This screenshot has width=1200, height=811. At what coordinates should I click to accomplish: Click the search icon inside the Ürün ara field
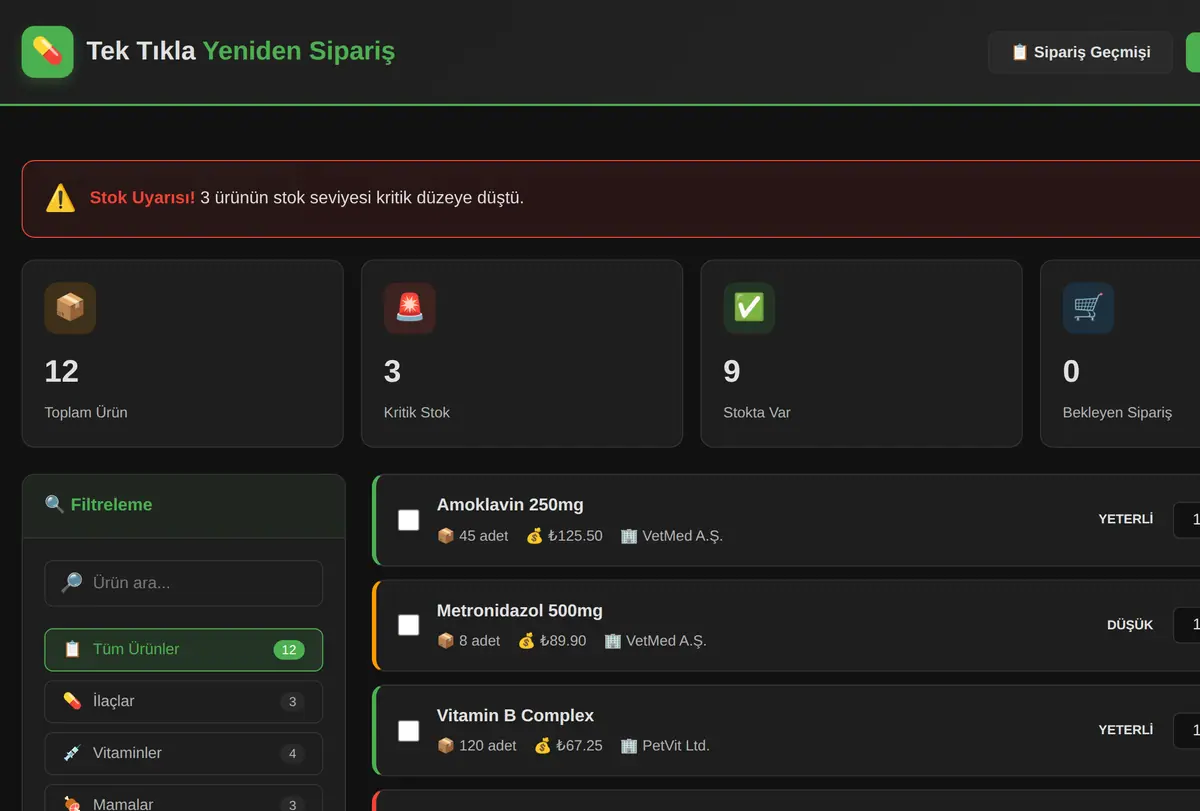(x=72, y=583)
